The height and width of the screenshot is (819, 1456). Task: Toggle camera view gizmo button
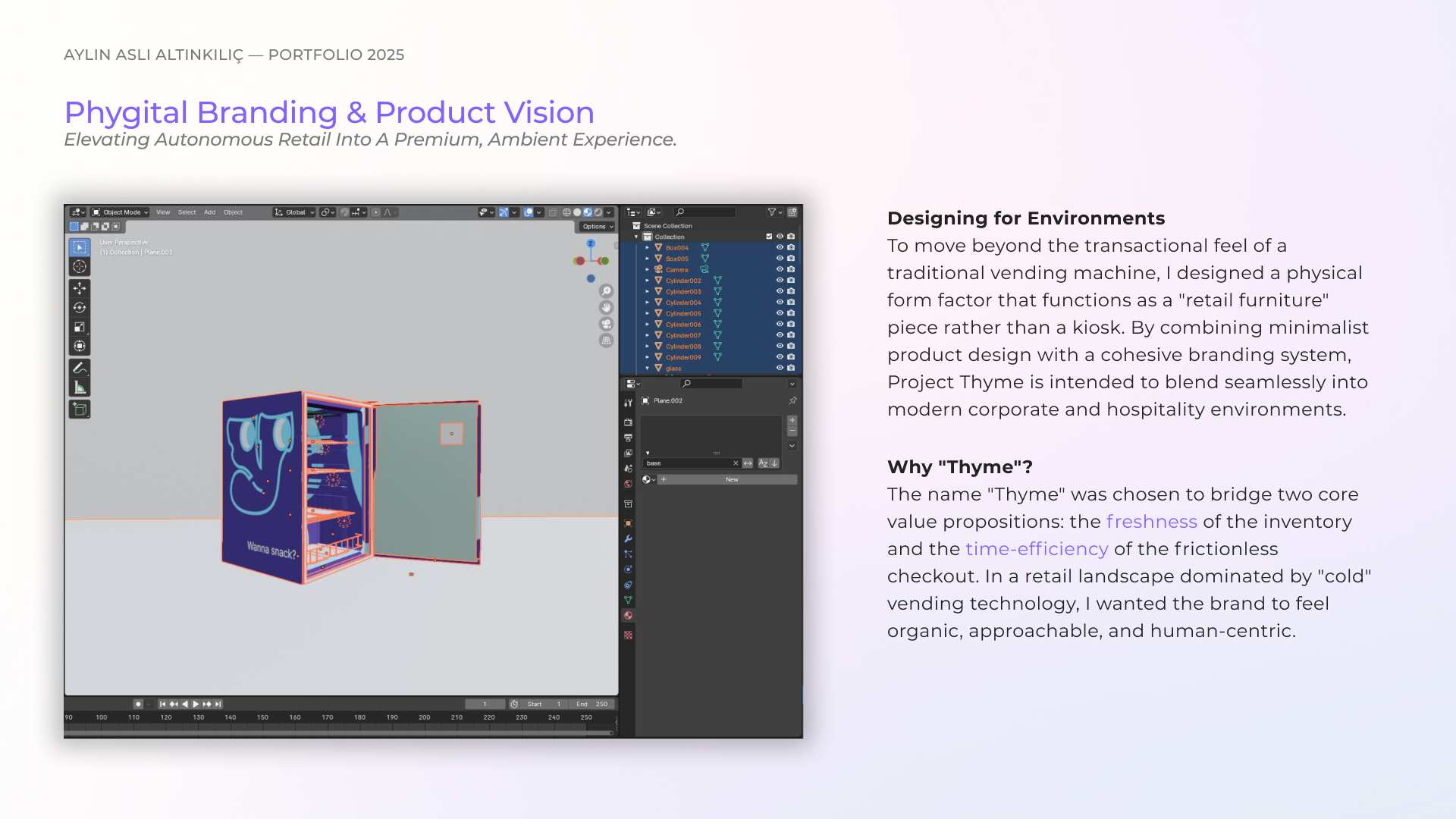click(606, 324)
